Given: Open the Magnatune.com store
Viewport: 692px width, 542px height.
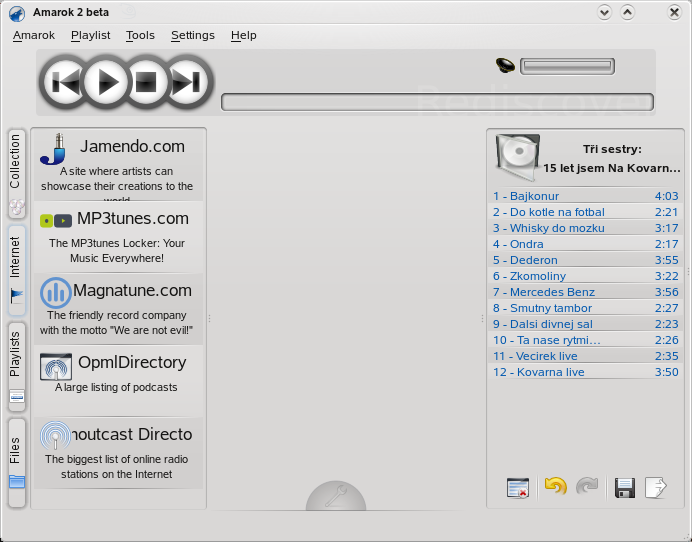Looking at the screenshot, I should (x=118, y=308).
